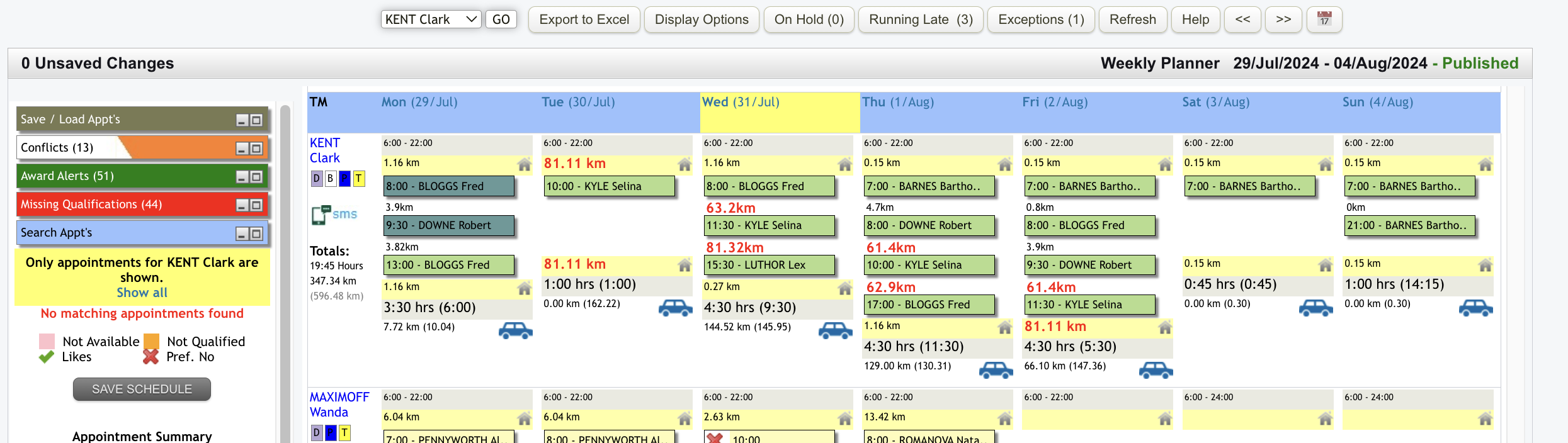Minimize the Award Alerts (51) panel
This screenshot has height=443, width=1568.
(x=242, y=177)
